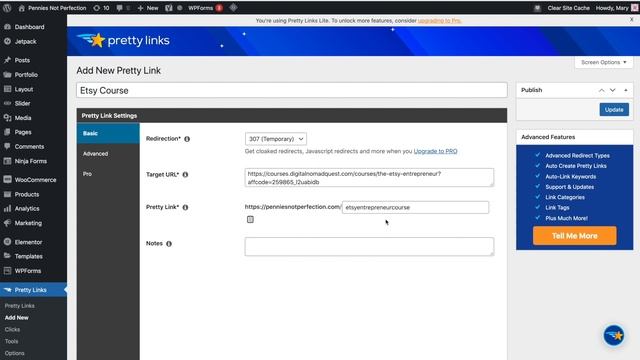Open Media library from sidebar
The height and width of the screenshot is (360, 640).
(x=23, y=118)
